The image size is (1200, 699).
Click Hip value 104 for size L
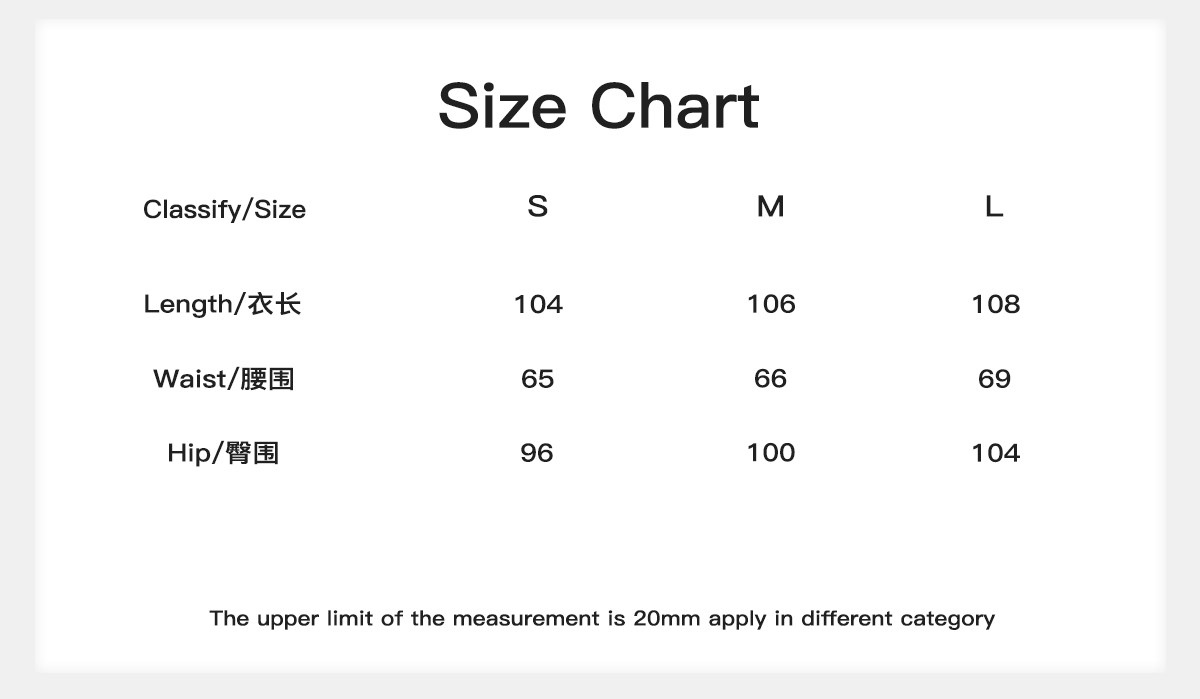coord(995,453)
